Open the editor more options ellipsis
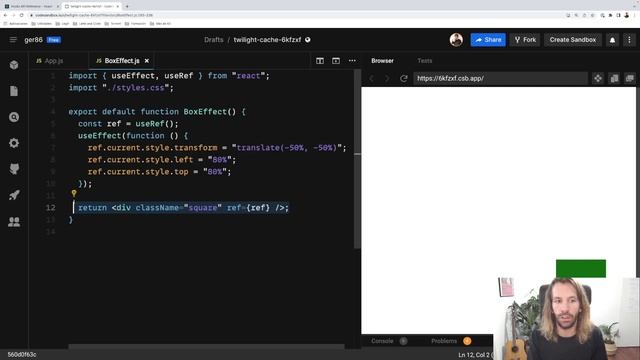The image size is (640, 360). (x=352, y=61)
